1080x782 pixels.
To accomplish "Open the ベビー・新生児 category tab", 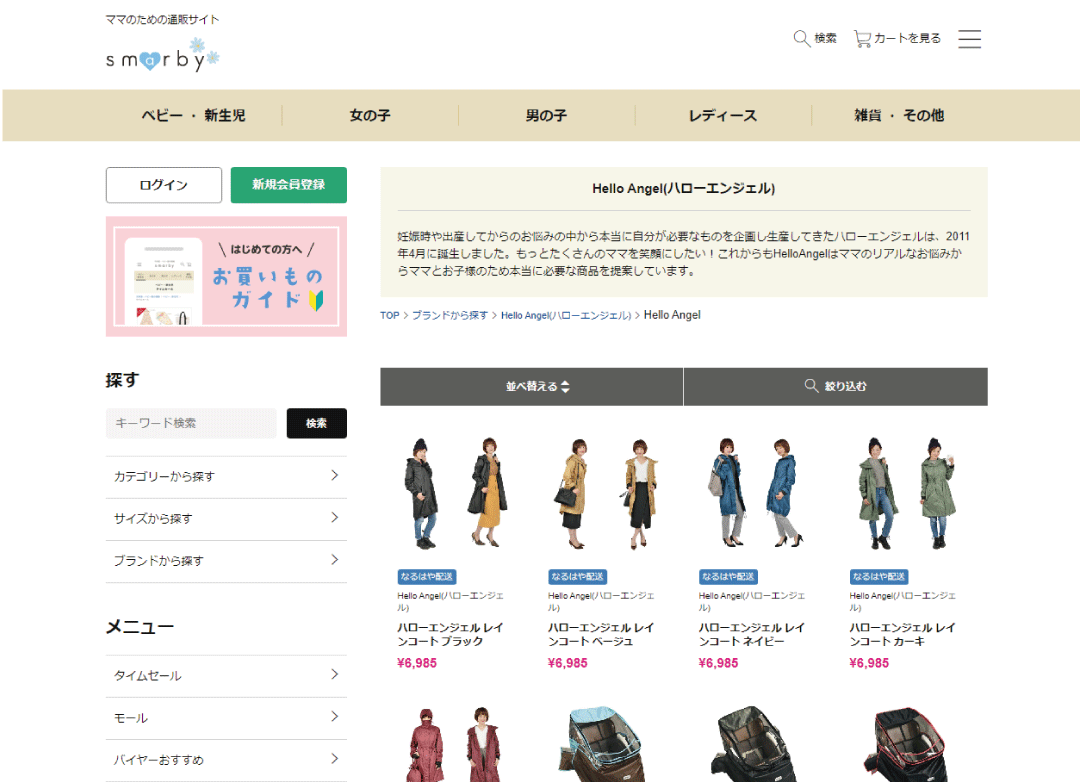I will pyautogui.click(x=194, y=115).
